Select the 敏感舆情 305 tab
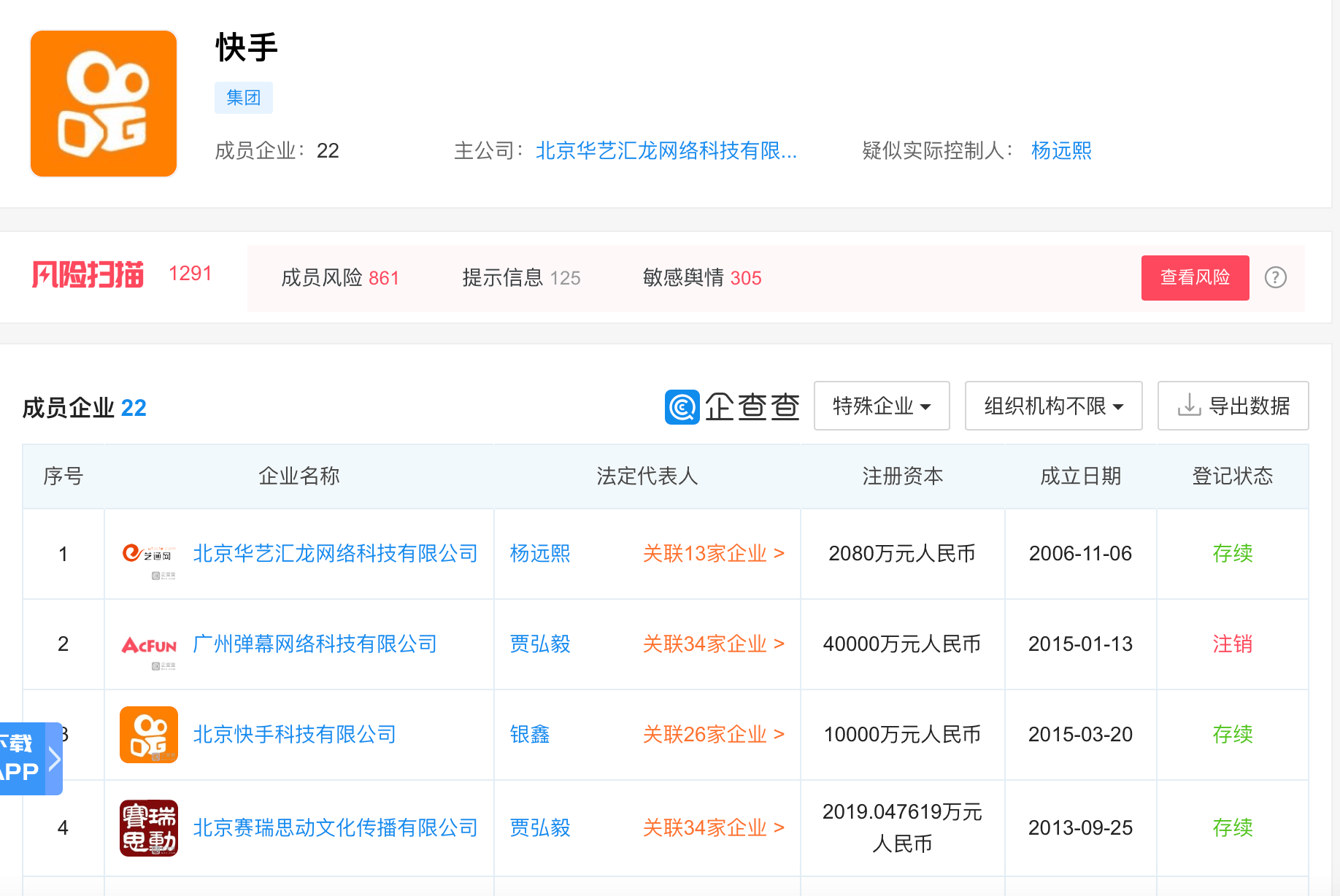The height and width of the screenshot is (896, 1340). 702,278
